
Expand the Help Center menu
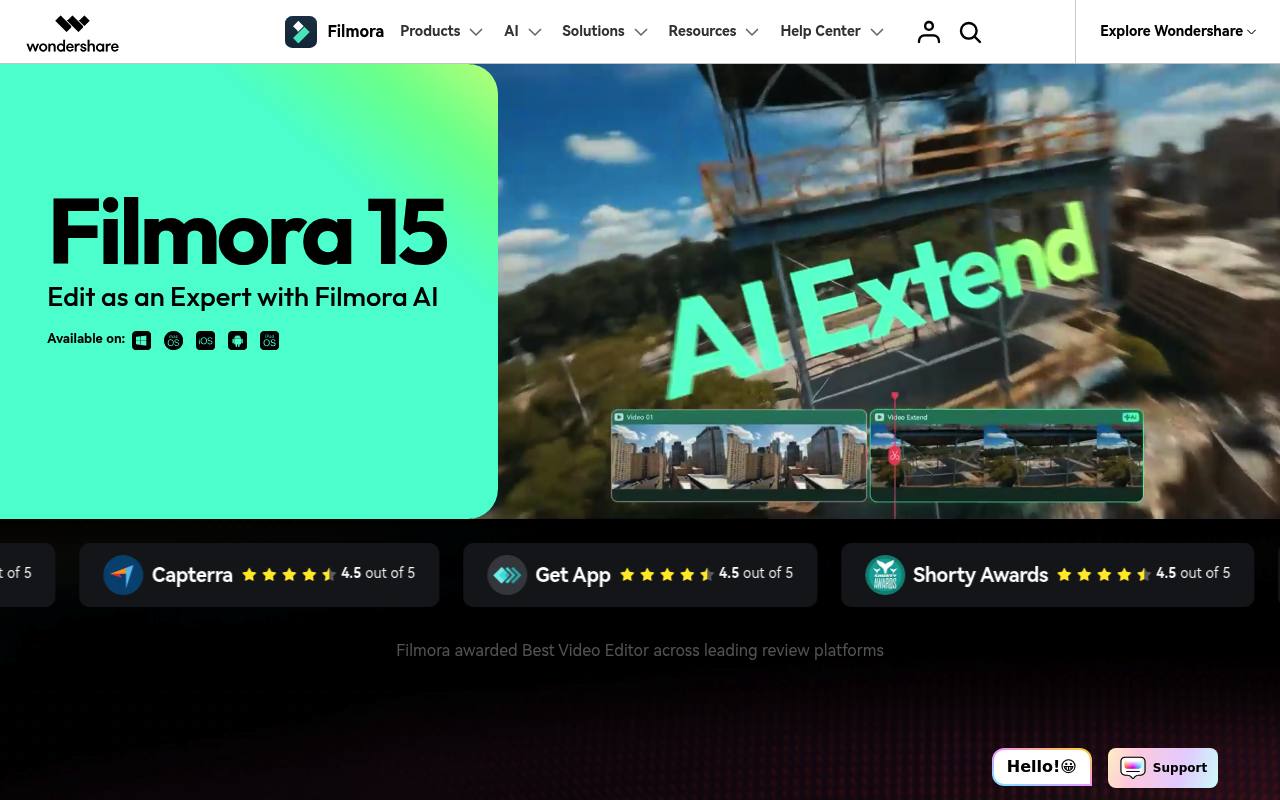(x=832, y=31)
